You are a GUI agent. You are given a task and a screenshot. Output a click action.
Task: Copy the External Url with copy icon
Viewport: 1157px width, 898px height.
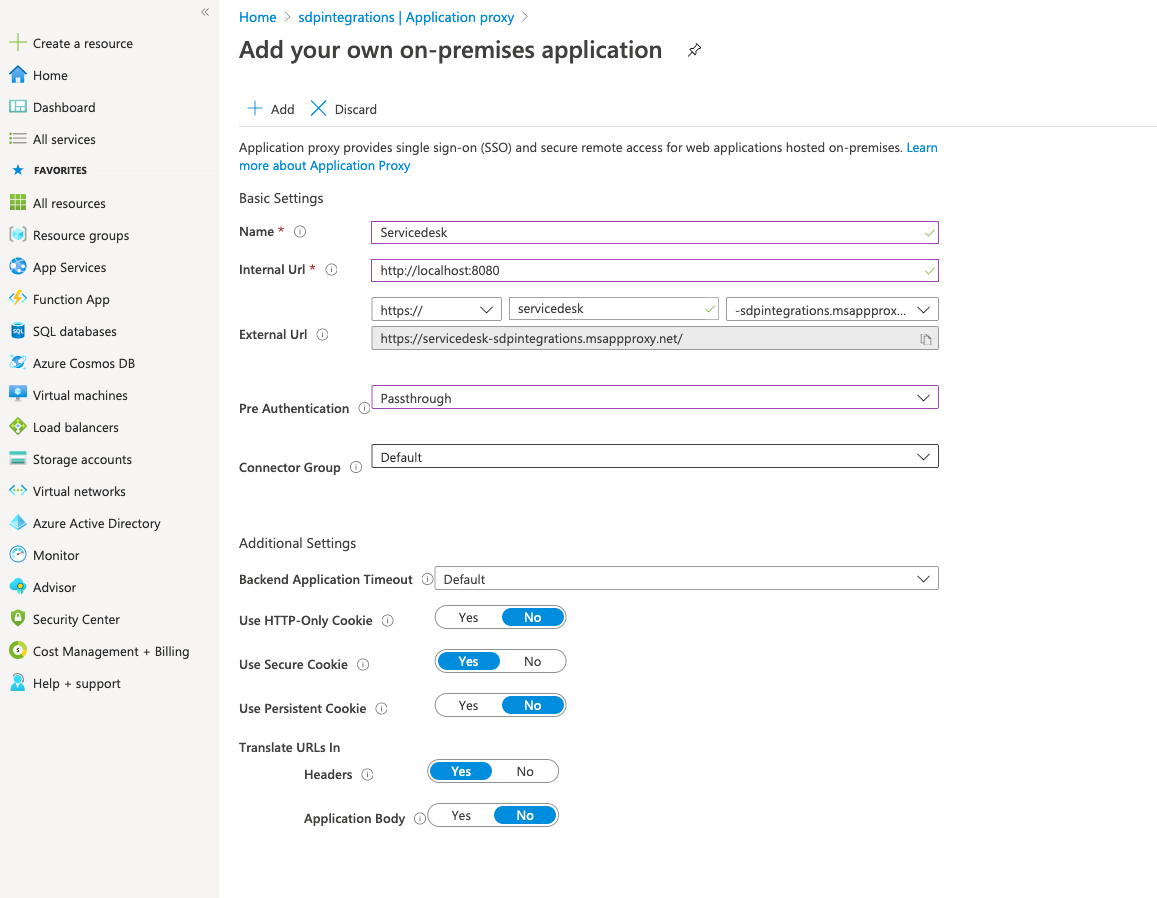(926, 339)
